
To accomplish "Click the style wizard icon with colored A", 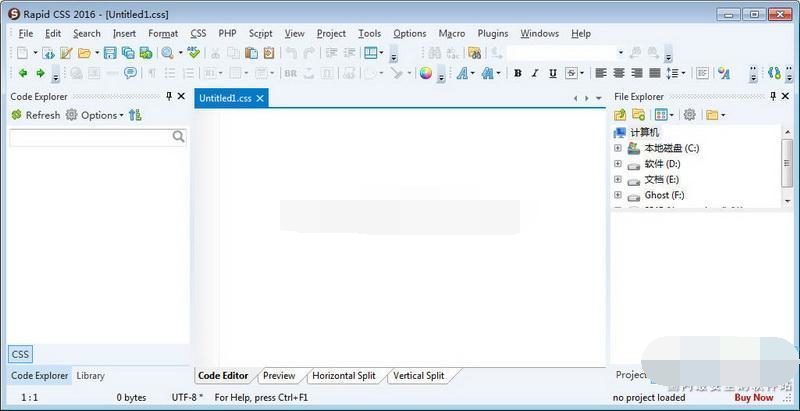I will pos(723,73).
